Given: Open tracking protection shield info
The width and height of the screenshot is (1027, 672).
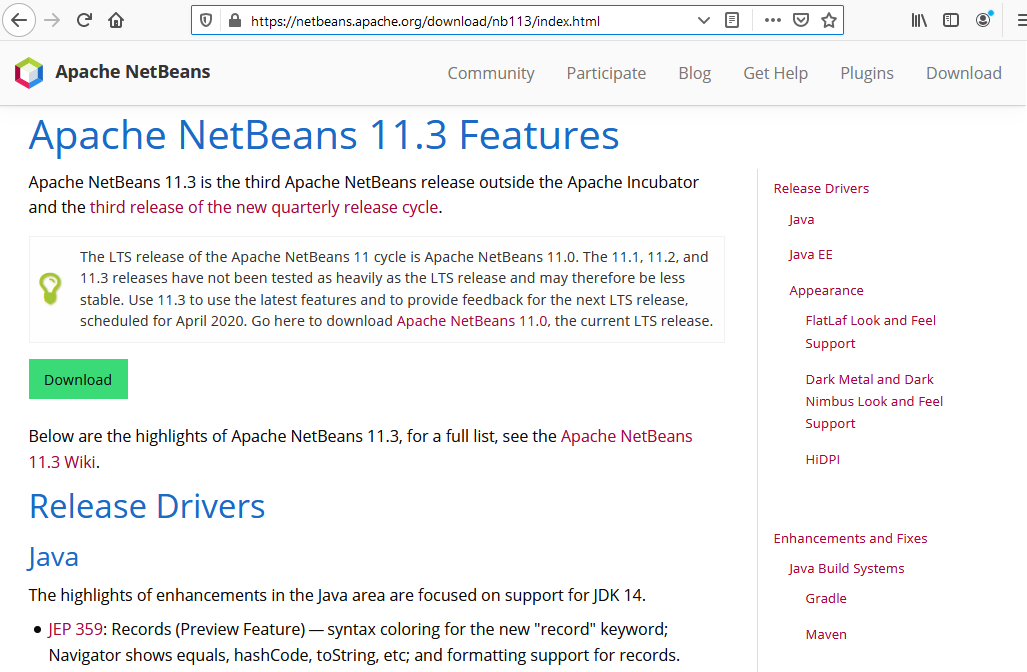Looking at the screenshot, I should pos(206,20).
